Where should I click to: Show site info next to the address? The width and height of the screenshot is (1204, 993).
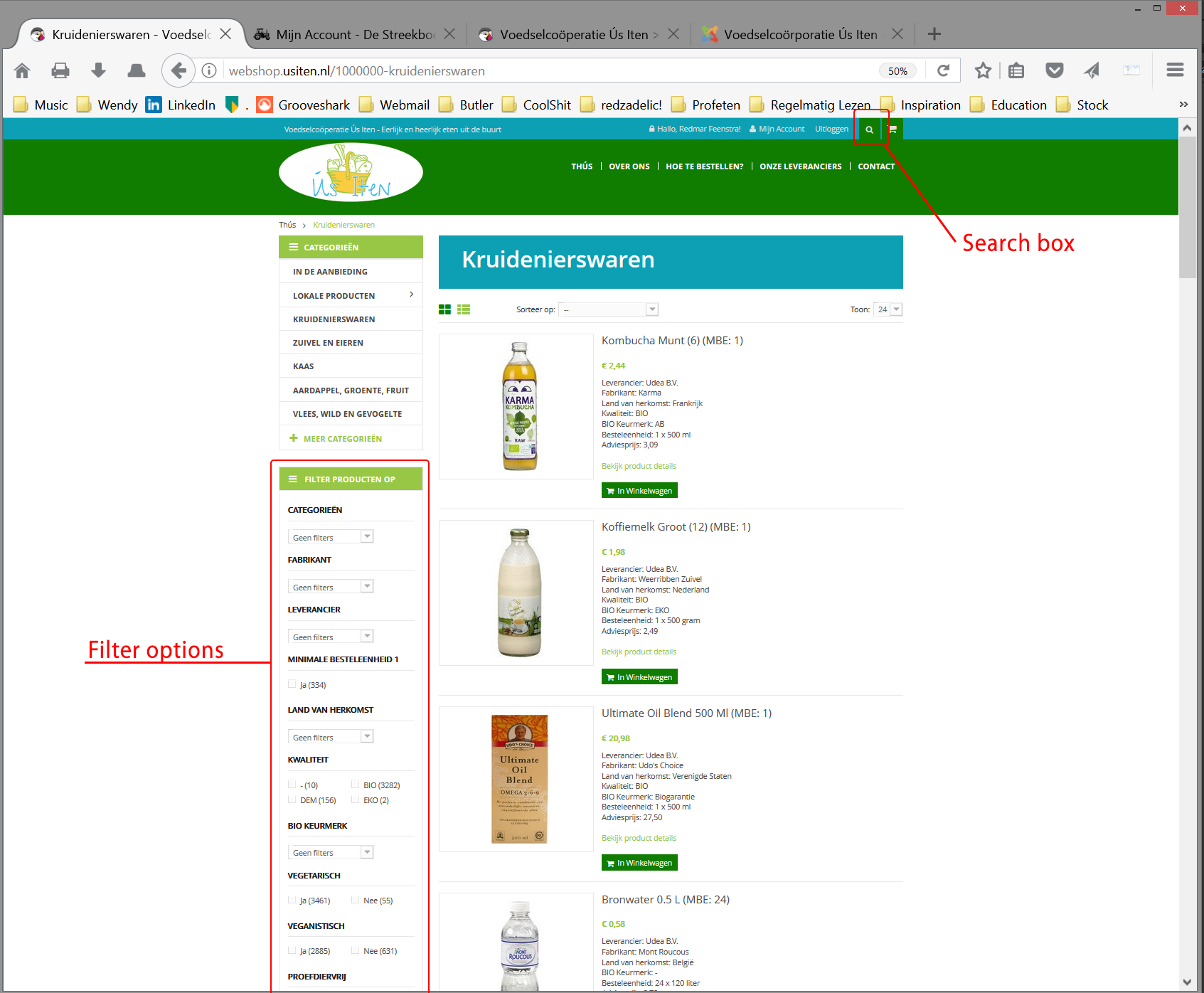pos(209,70)
